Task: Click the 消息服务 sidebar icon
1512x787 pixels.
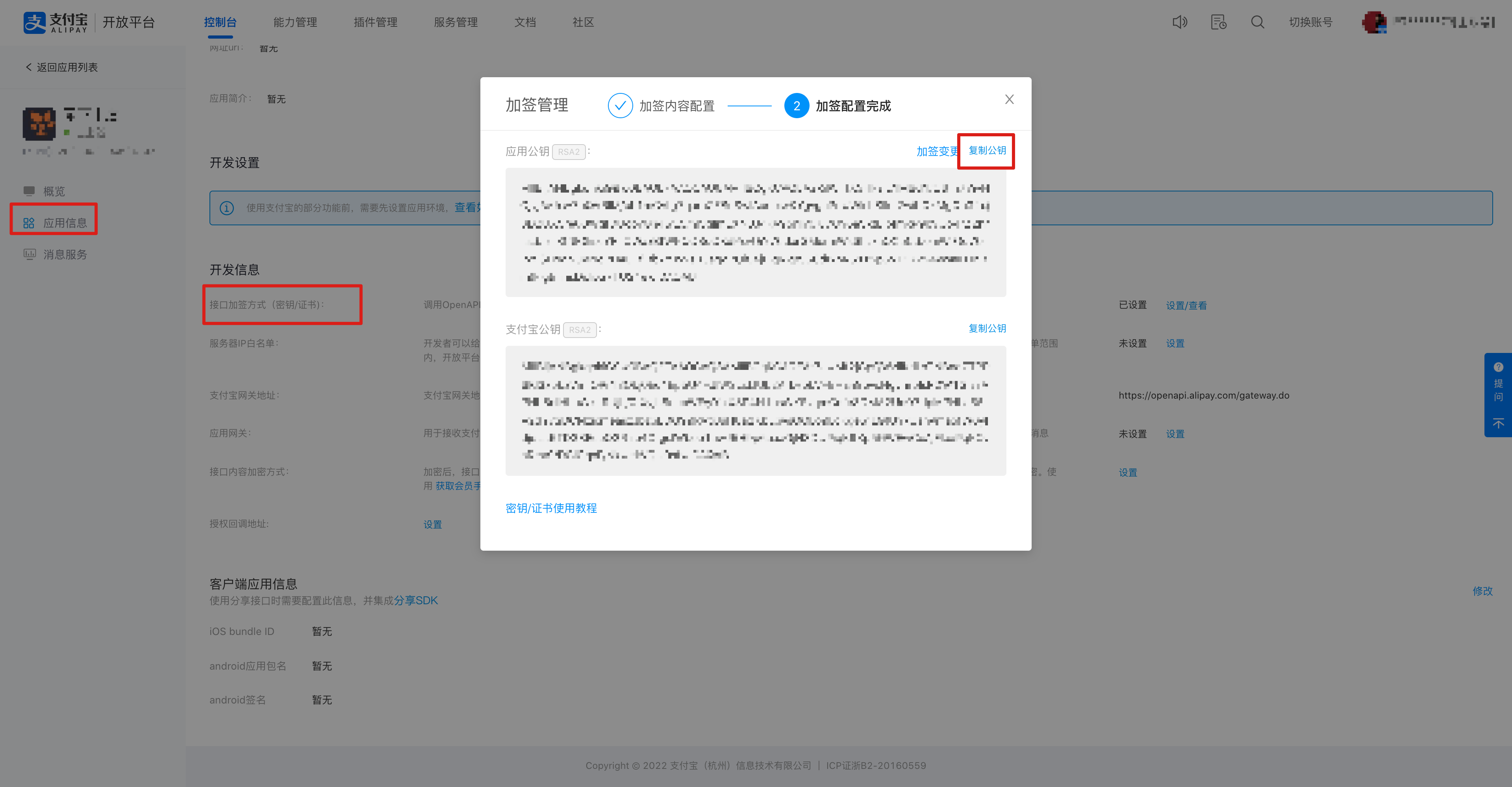Action: 30,254
